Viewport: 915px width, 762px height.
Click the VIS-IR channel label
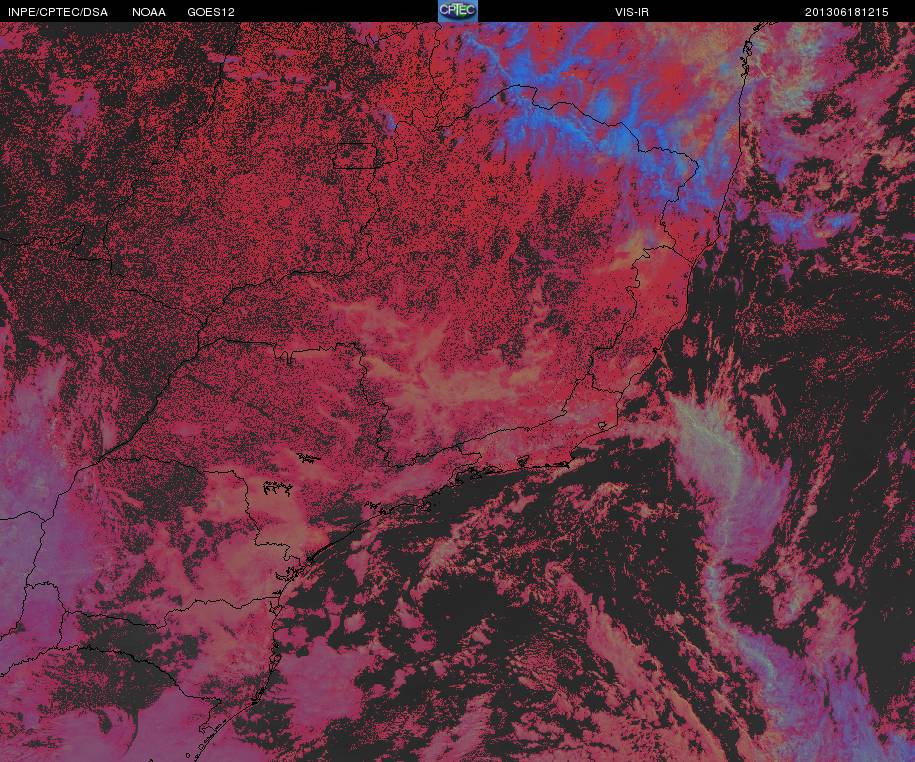coord(632,12)
